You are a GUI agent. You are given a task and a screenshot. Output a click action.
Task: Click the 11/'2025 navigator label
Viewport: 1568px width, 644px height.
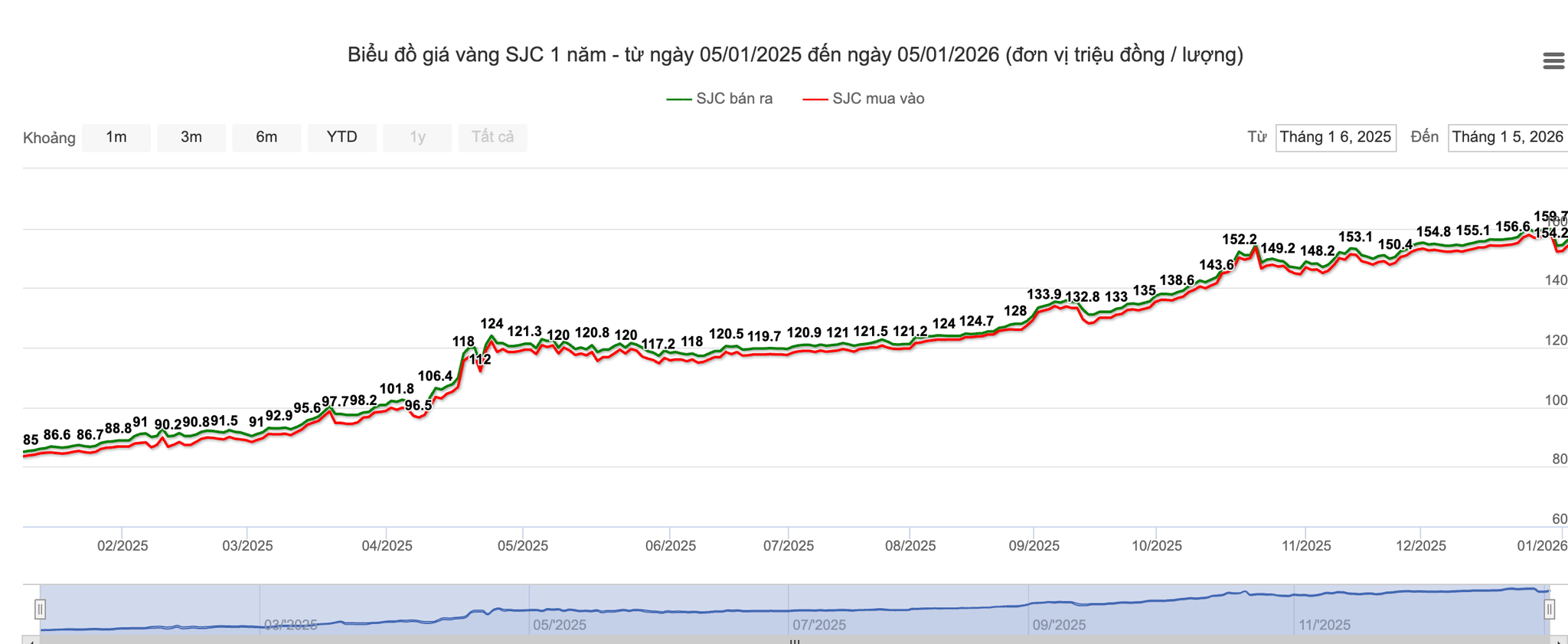point(1325,626)
